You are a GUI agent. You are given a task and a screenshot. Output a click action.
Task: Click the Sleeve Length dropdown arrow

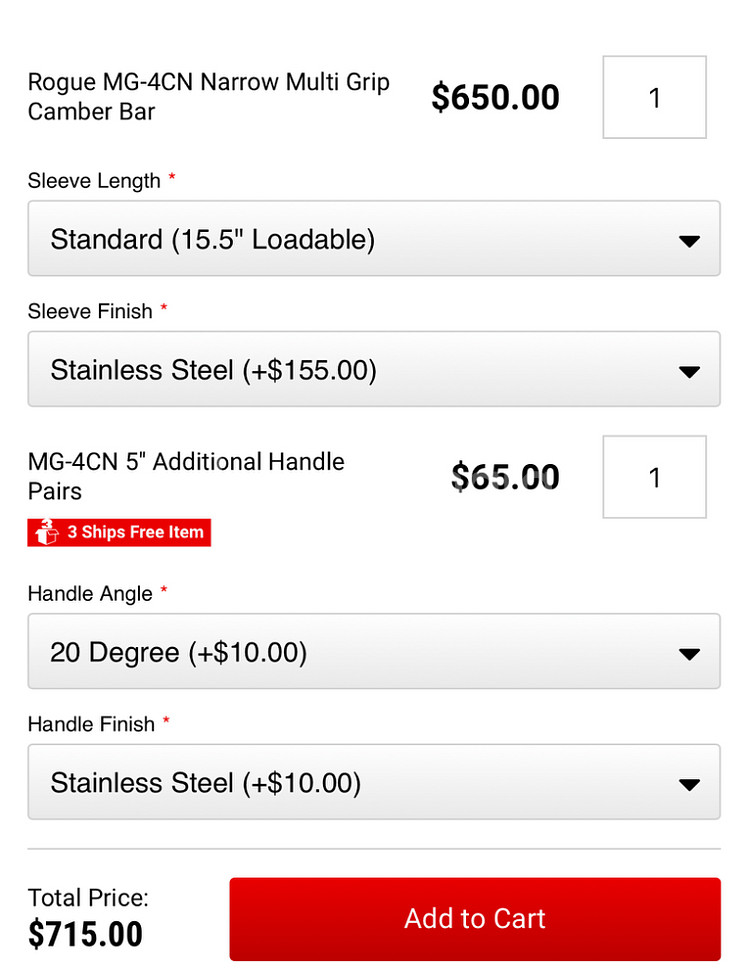point(689,240)
